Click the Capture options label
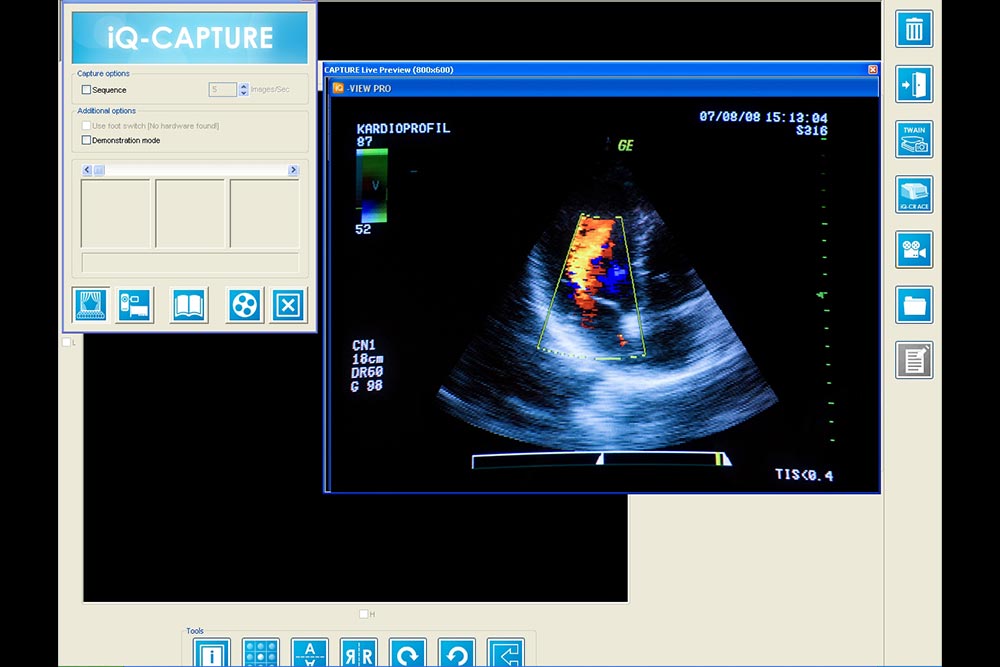Screen dimensions: 1000x667 coord(103,73)
